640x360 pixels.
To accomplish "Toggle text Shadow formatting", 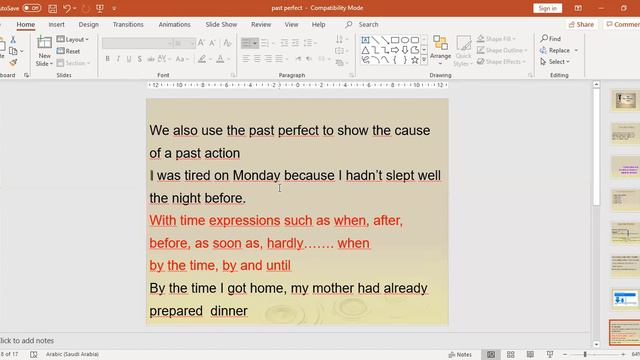I will [140, 59].
